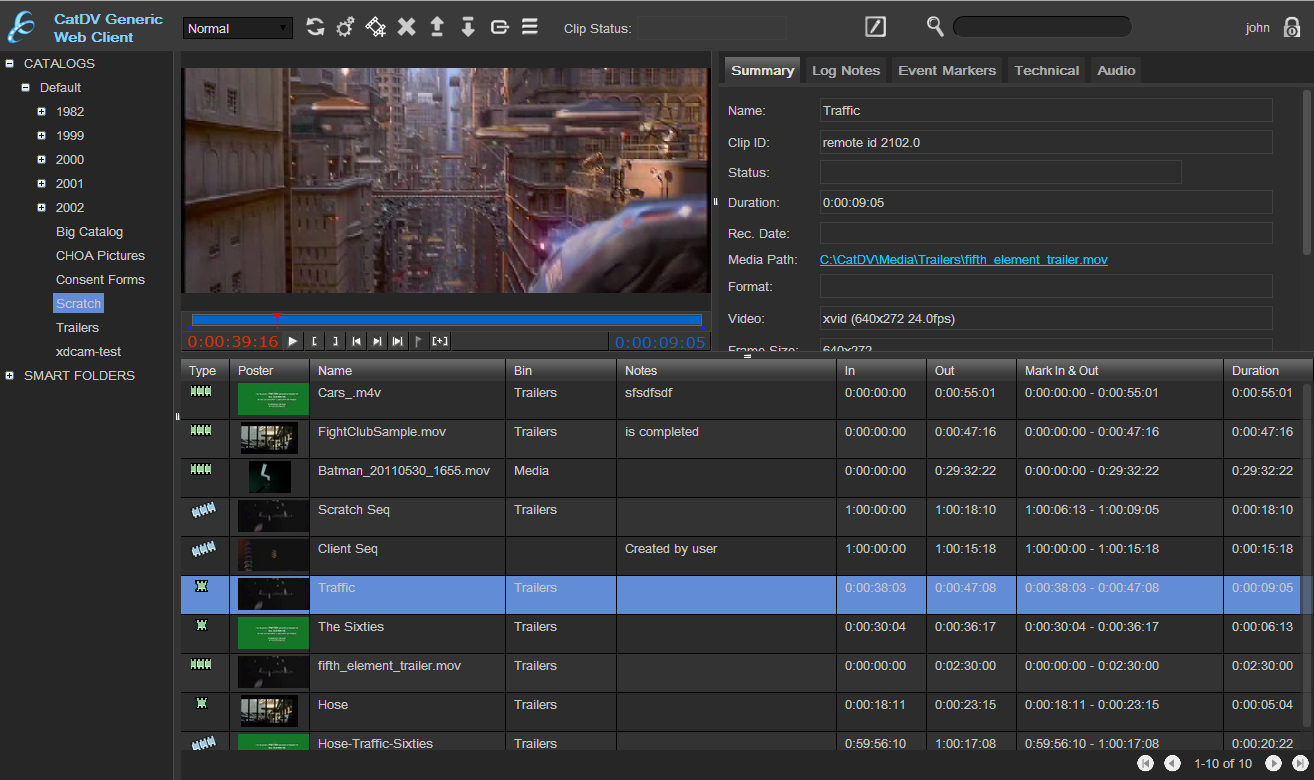Expand the 2002 catalog node
This screenshot has width=1314, height=780.
[x=41, y=207]
